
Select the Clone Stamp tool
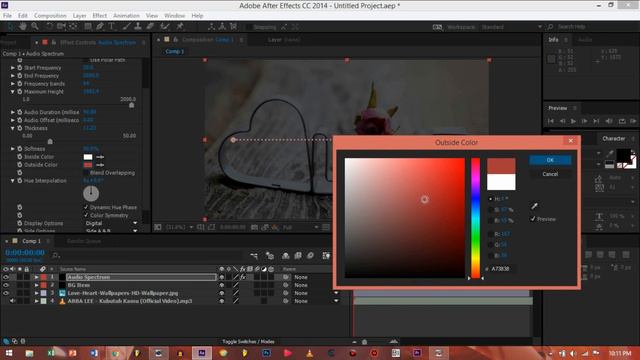click(138, 27)
